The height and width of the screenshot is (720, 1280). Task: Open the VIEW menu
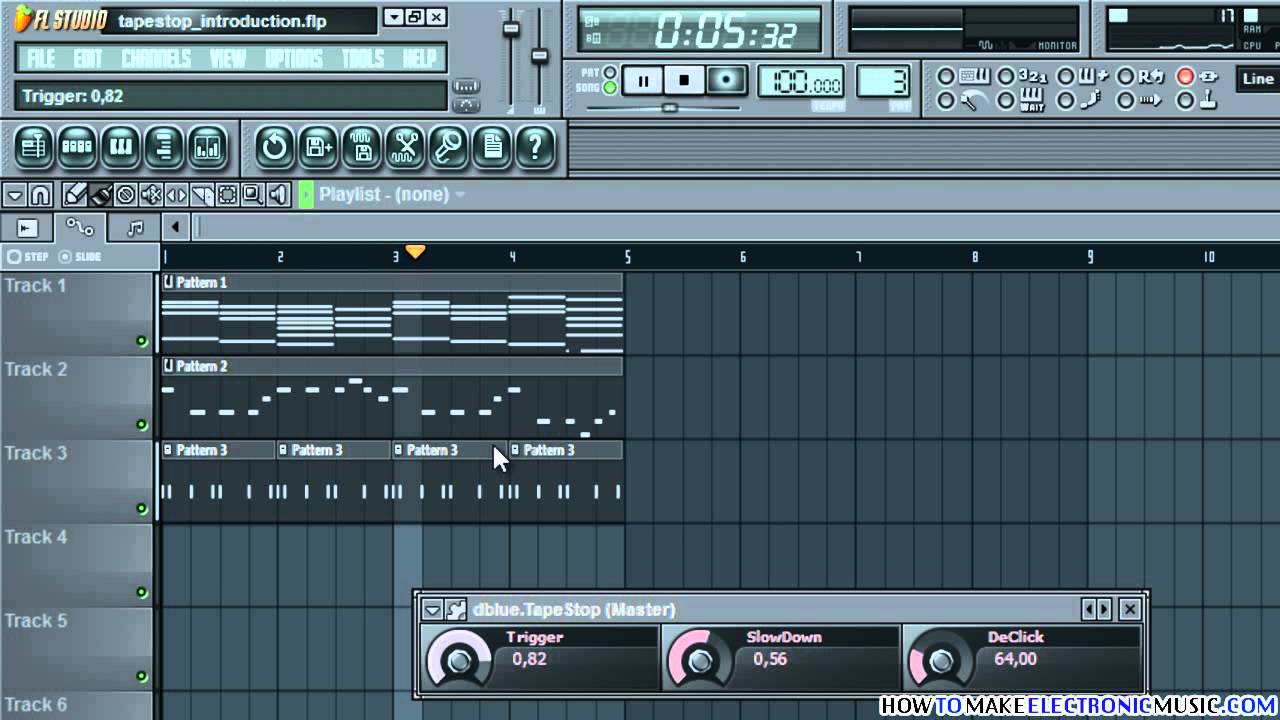tap(228, 58)
